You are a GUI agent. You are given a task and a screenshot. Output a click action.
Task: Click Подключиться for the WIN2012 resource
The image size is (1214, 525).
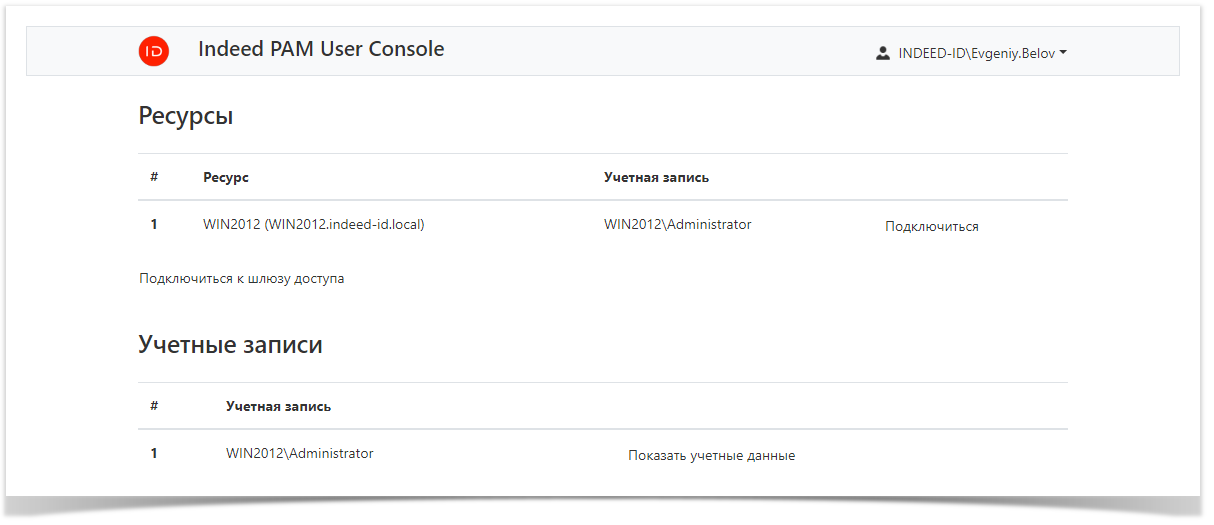click(931, 227)
